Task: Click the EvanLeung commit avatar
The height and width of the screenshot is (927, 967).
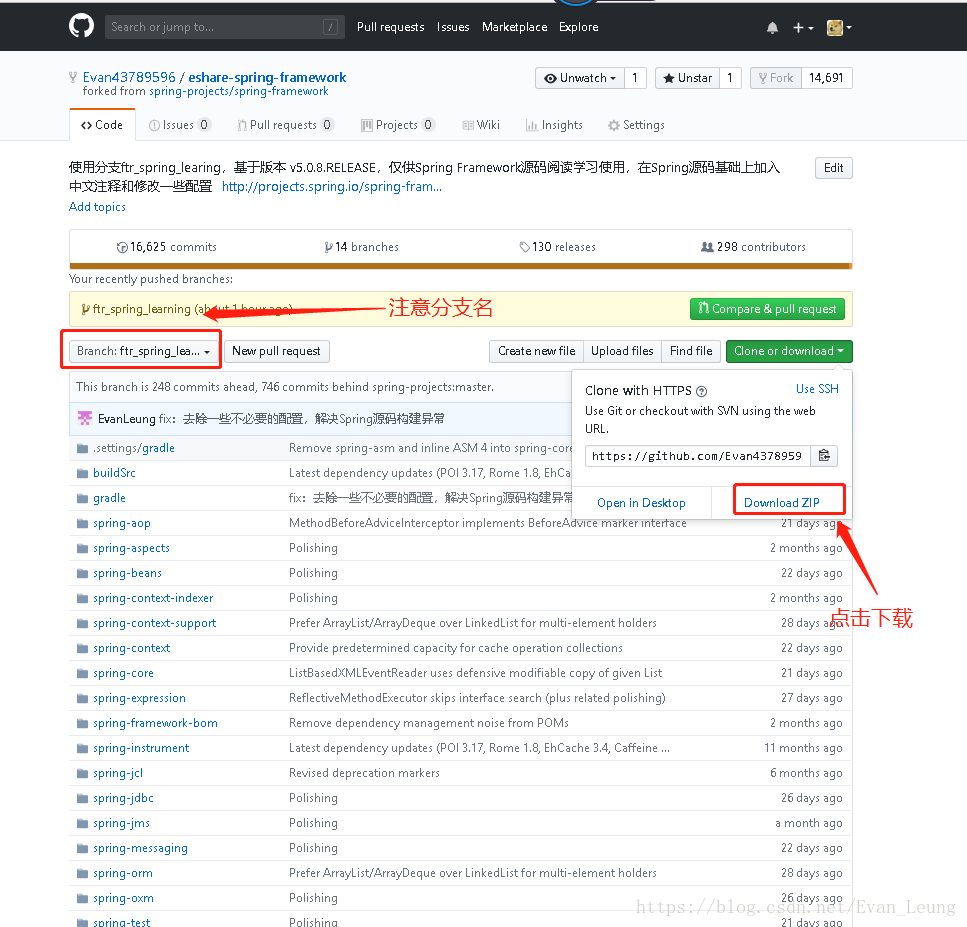Action: pyautogui.click(x=84, y=418)
